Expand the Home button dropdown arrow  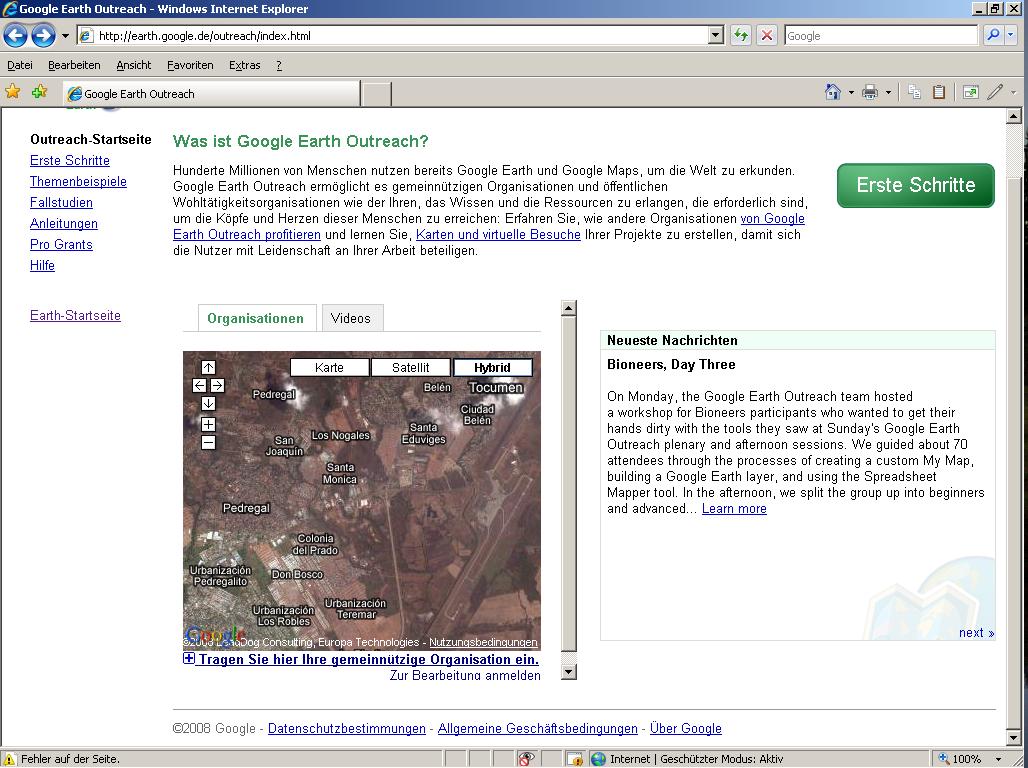851,92
